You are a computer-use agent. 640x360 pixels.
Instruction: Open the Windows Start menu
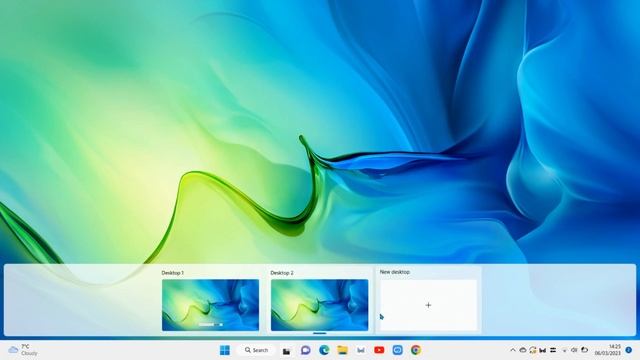tap(224, 350)
